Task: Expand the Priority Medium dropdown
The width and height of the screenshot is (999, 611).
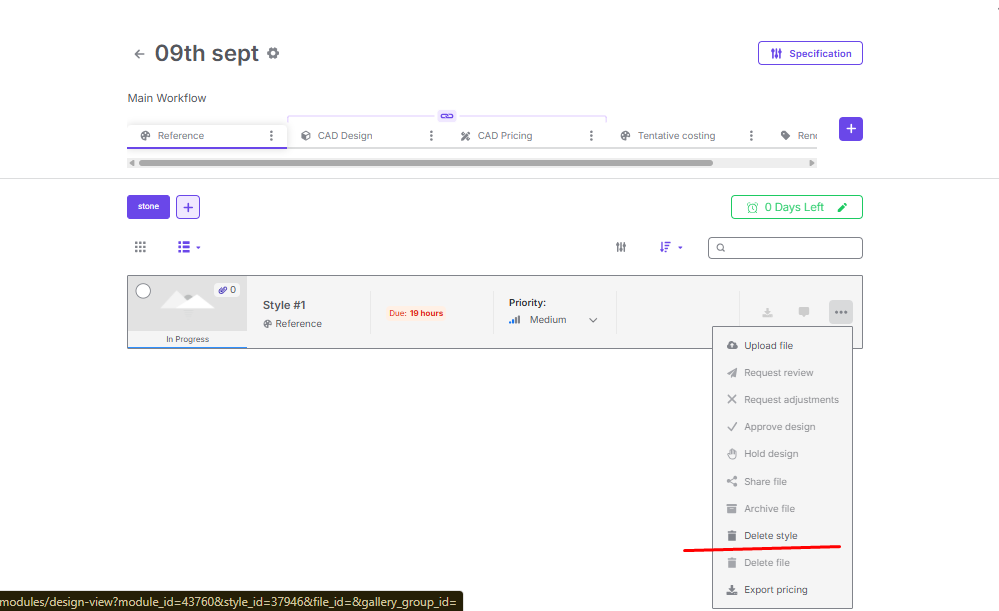Action: coord(592,320)
